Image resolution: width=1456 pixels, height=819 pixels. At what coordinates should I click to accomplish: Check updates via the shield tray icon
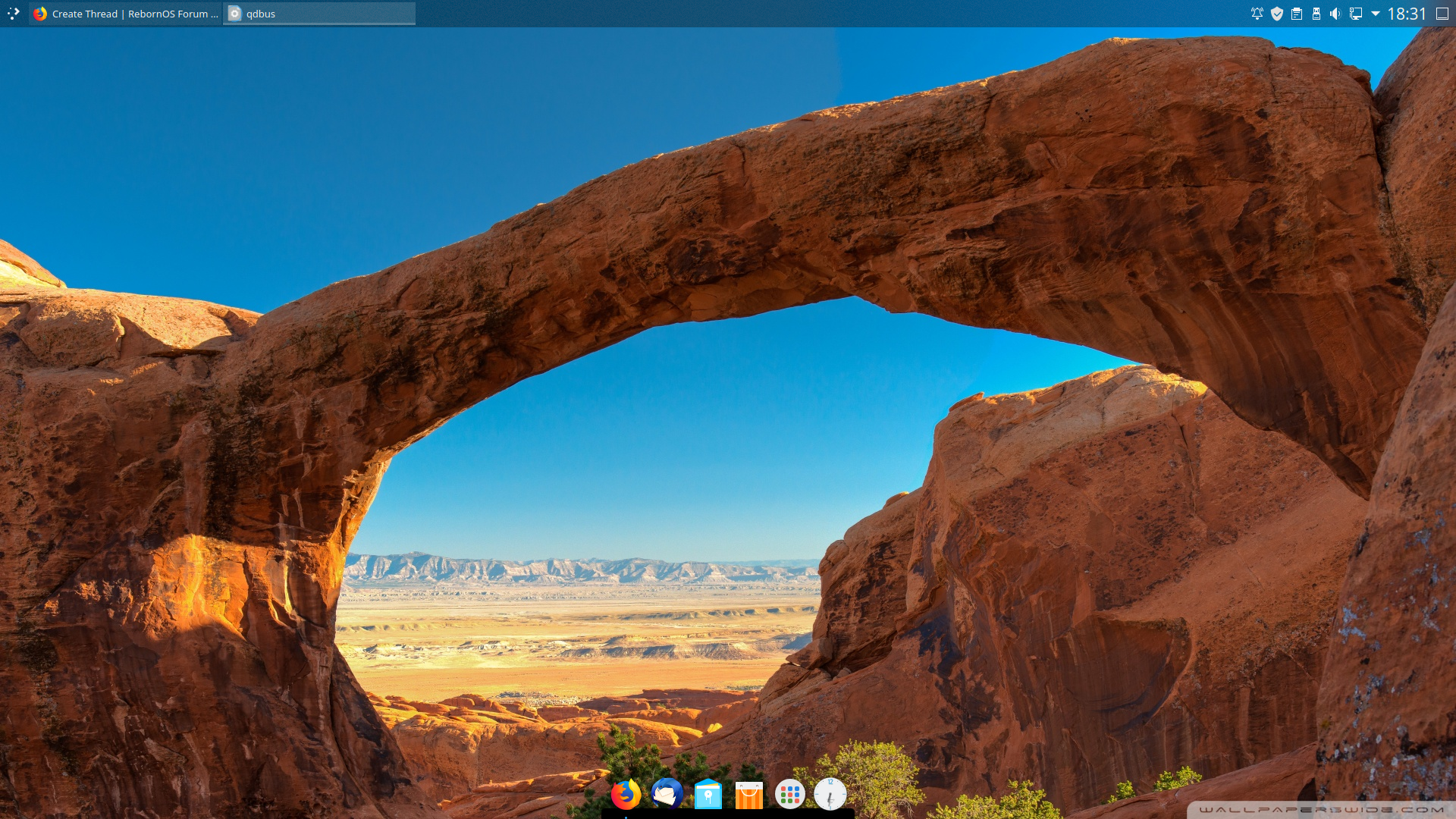[x=1277, y=13]
